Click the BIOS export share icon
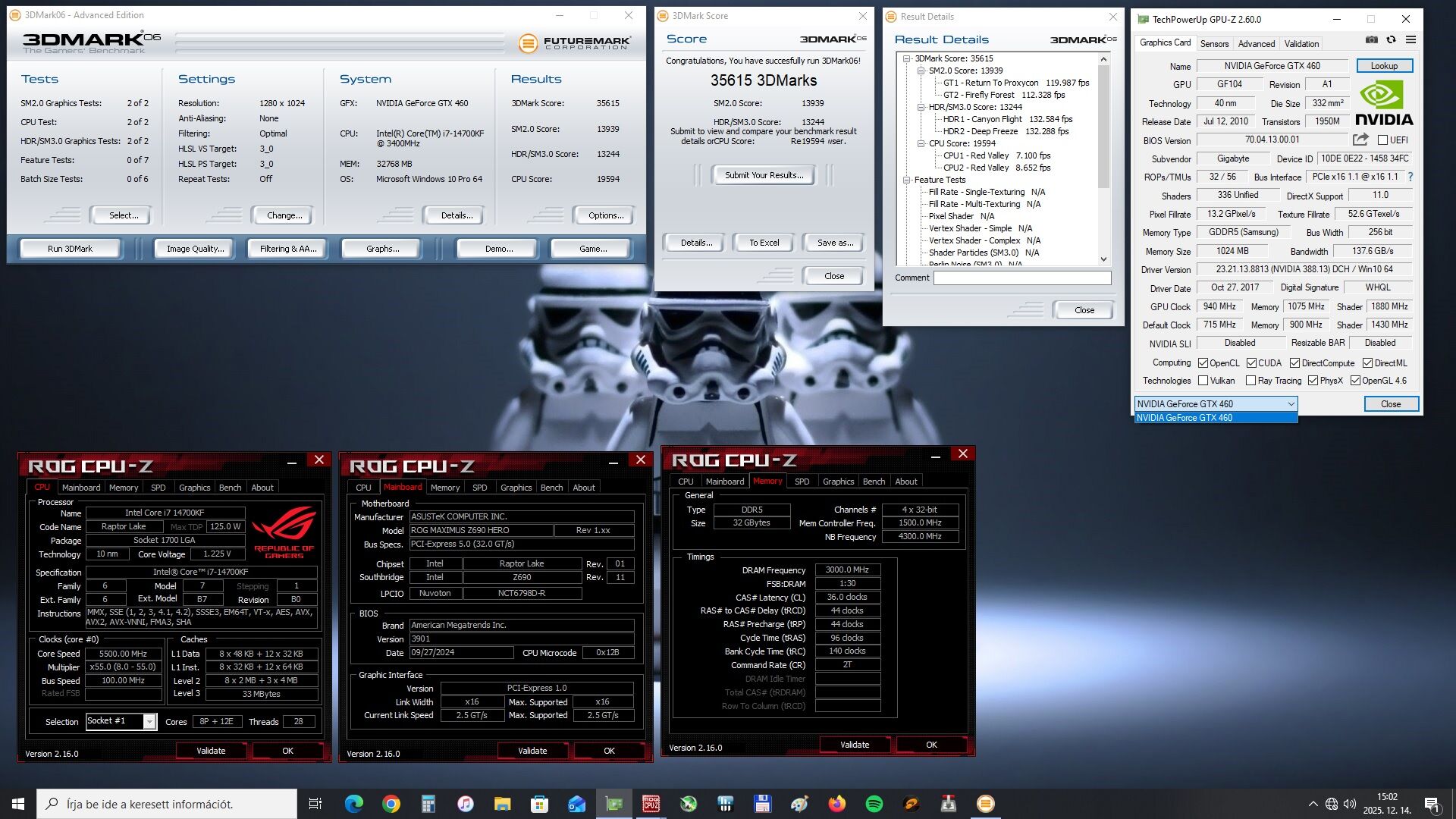This screenshot has width=1456, height=819. coord(1360,140)
